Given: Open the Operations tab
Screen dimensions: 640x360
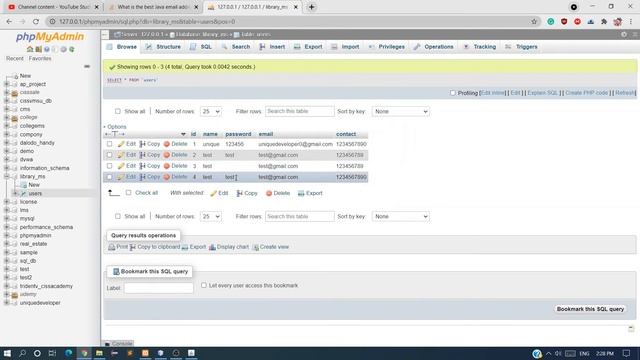Looking at the screenshot, I should coord(433,47).
